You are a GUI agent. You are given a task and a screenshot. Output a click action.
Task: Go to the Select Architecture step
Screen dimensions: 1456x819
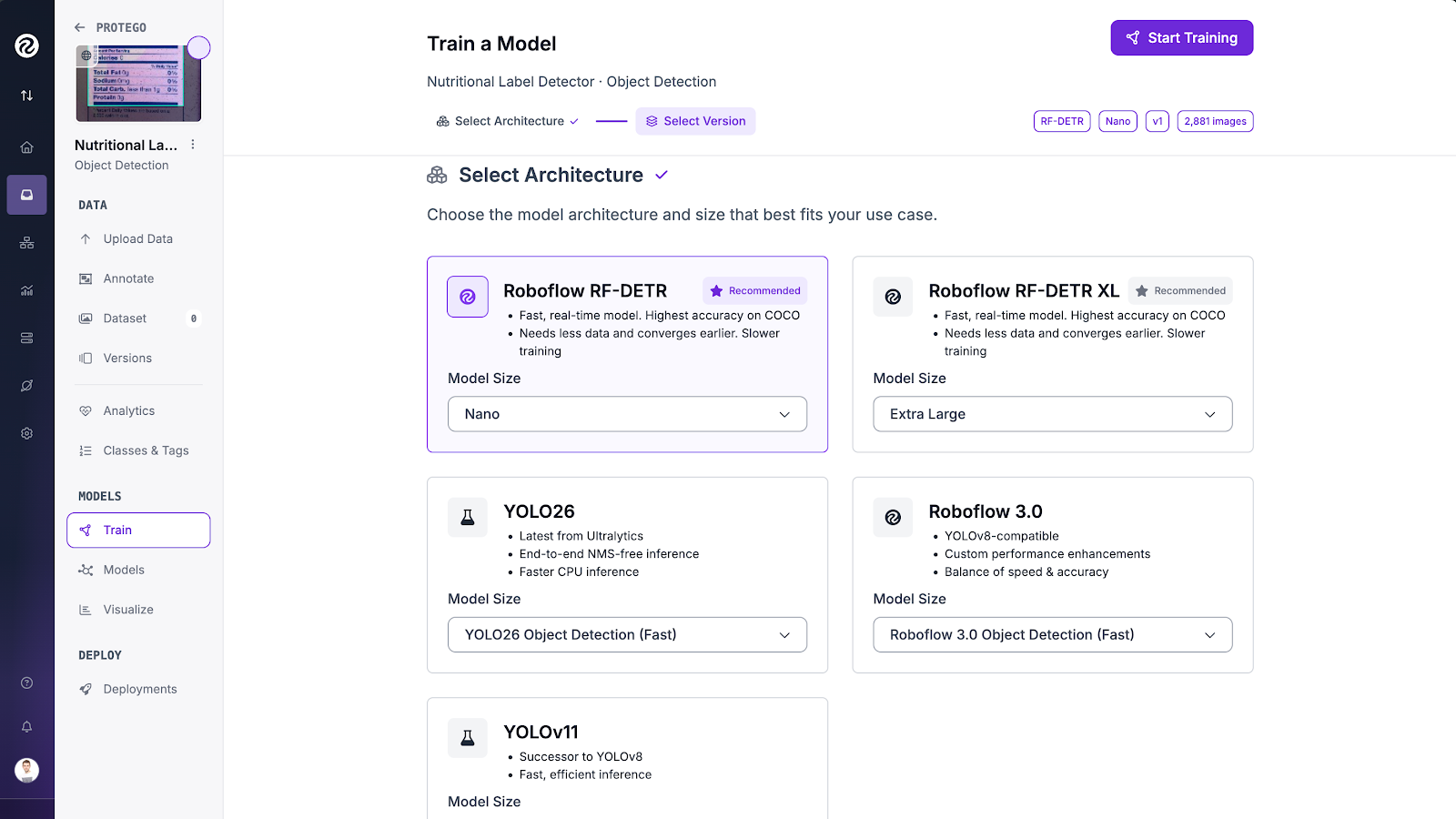click(508, 121)
